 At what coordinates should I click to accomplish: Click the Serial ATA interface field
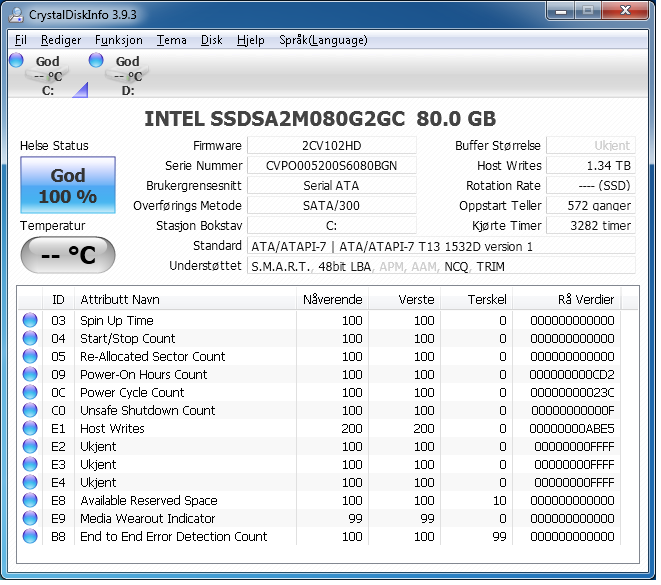point(332,185)
